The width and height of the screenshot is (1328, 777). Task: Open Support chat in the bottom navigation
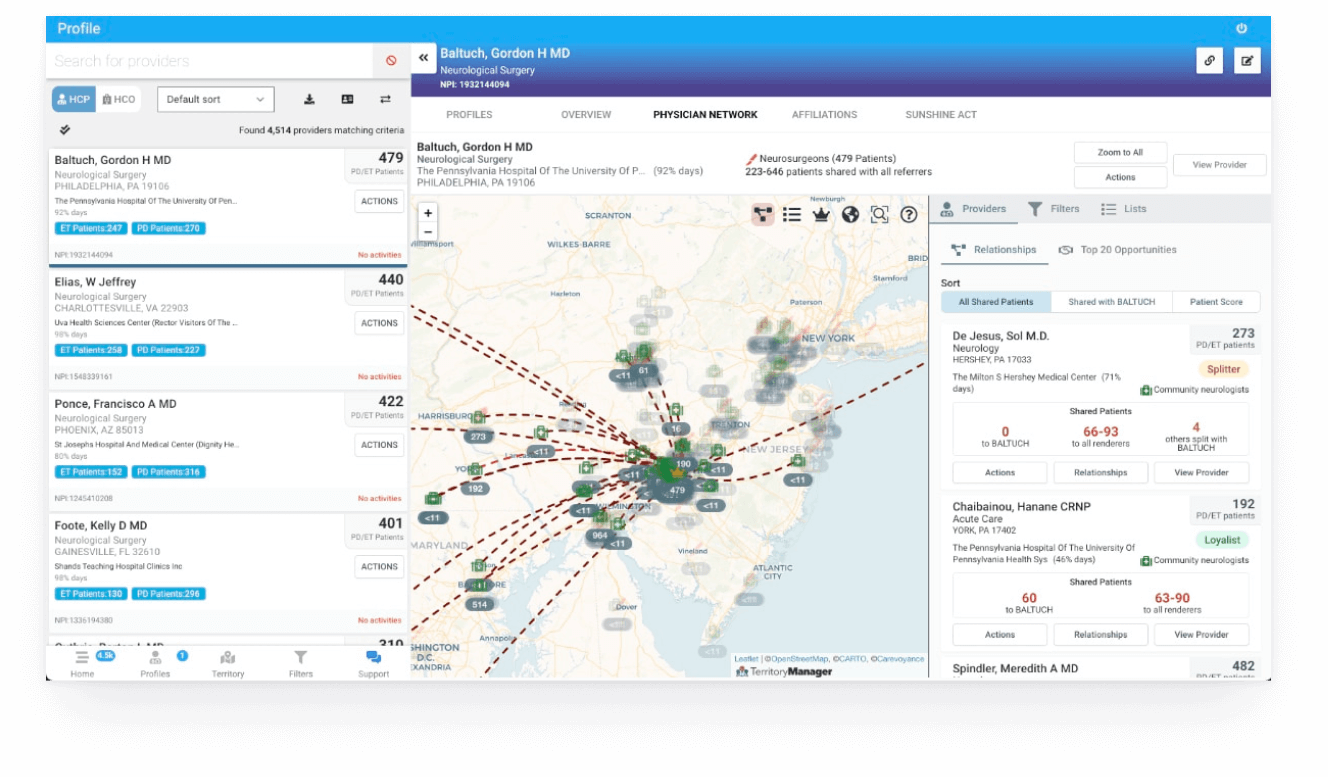point(373,664)
